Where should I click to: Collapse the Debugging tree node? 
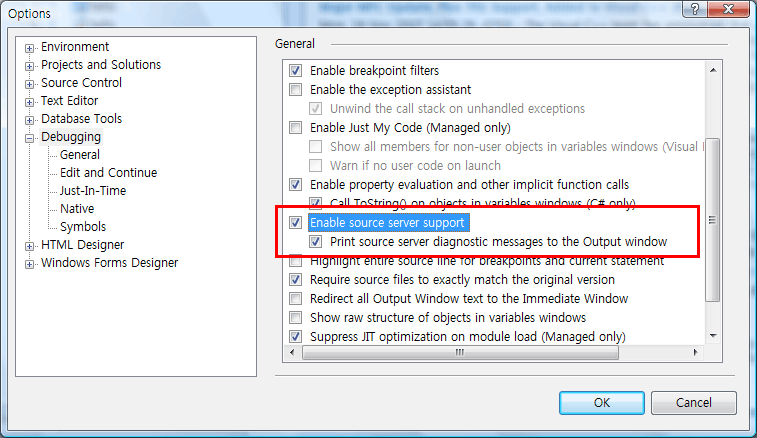pyautogui.click(x=30, y=137)
